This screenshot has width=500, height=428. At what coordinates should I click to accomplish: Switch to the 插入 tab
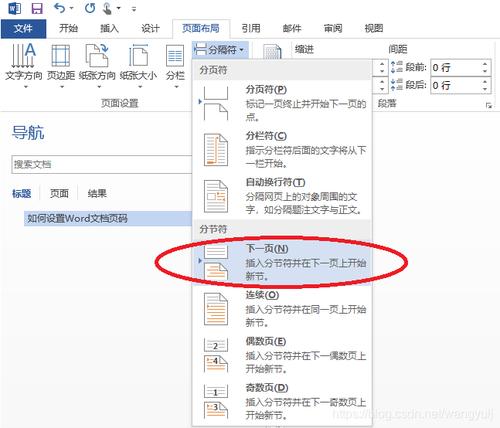click(109, 29)
